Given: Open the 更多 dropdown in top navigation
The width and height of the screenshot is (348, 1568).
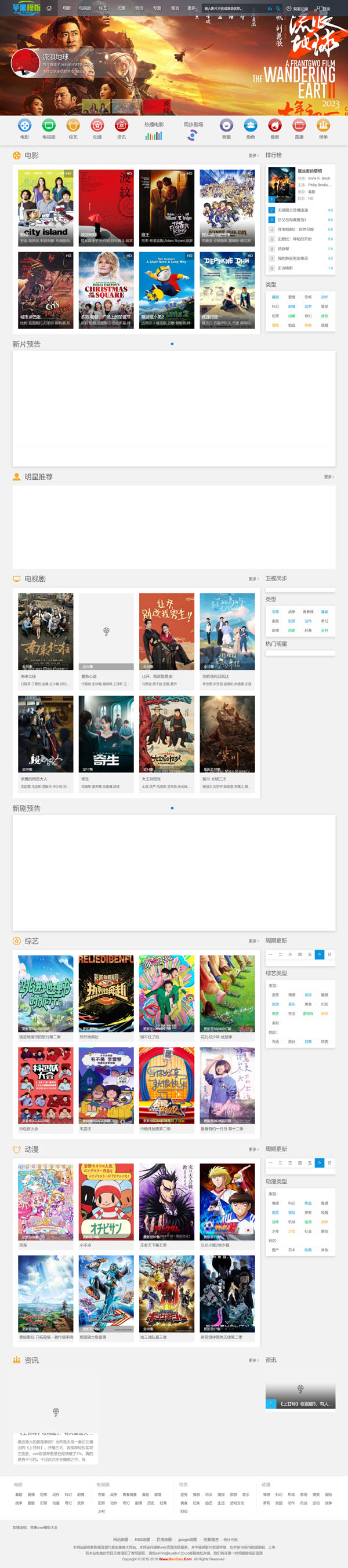Looking at the screenshot, I should pyautogui.click(x=192, y=9).
